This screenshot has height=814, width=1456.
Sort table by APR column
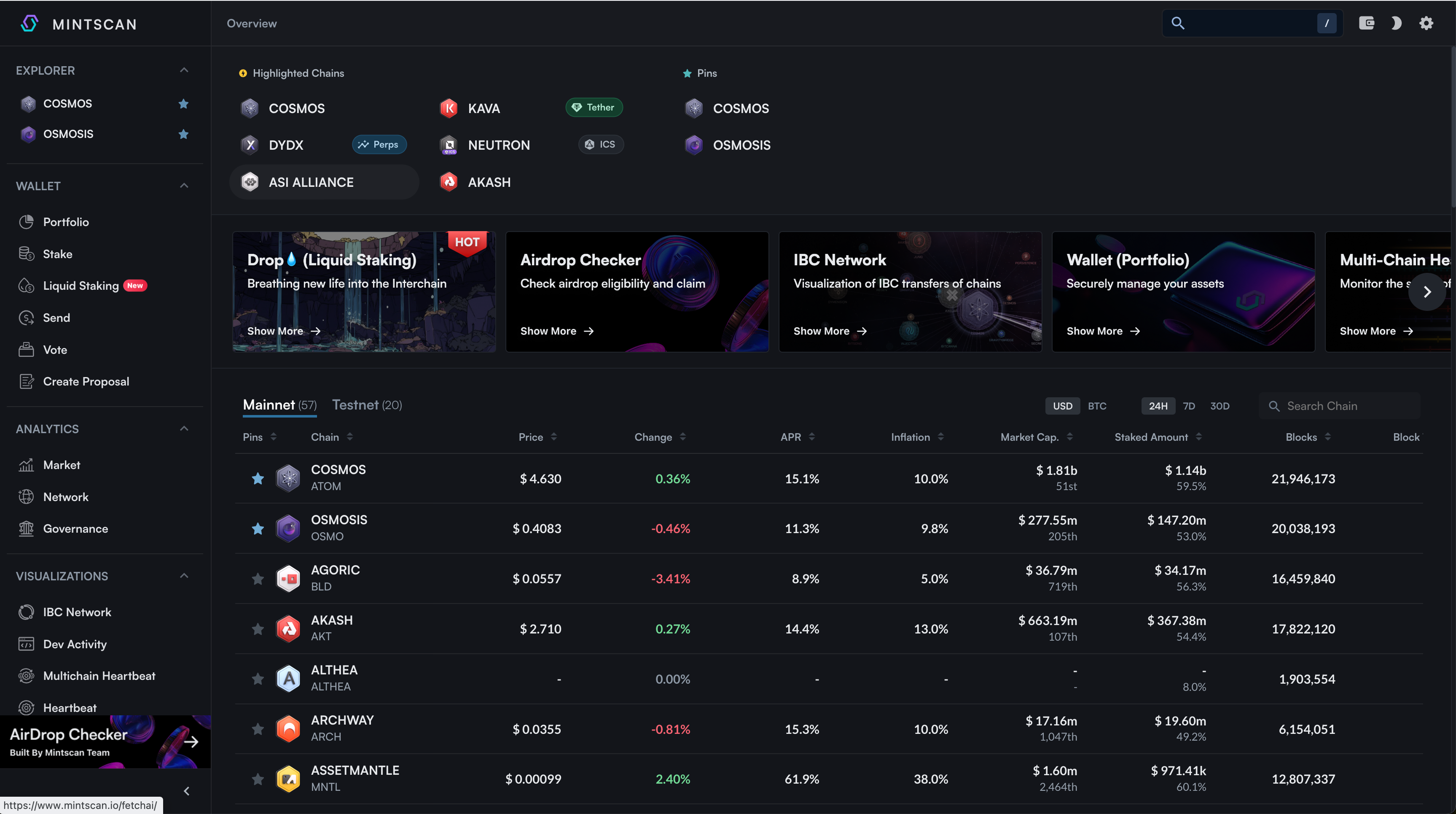coord(798,437)
